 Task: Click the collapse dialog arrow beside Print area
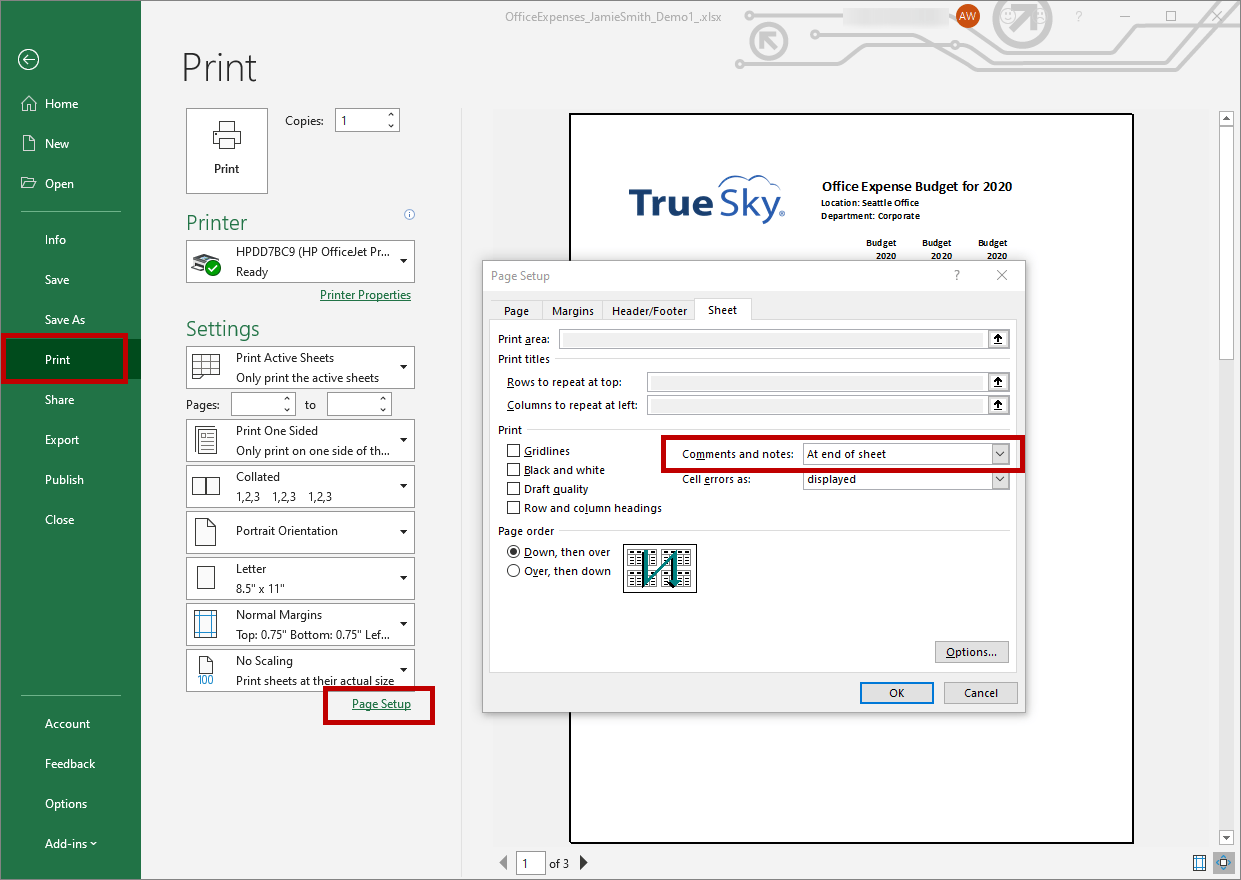click(x=998, y=338)
